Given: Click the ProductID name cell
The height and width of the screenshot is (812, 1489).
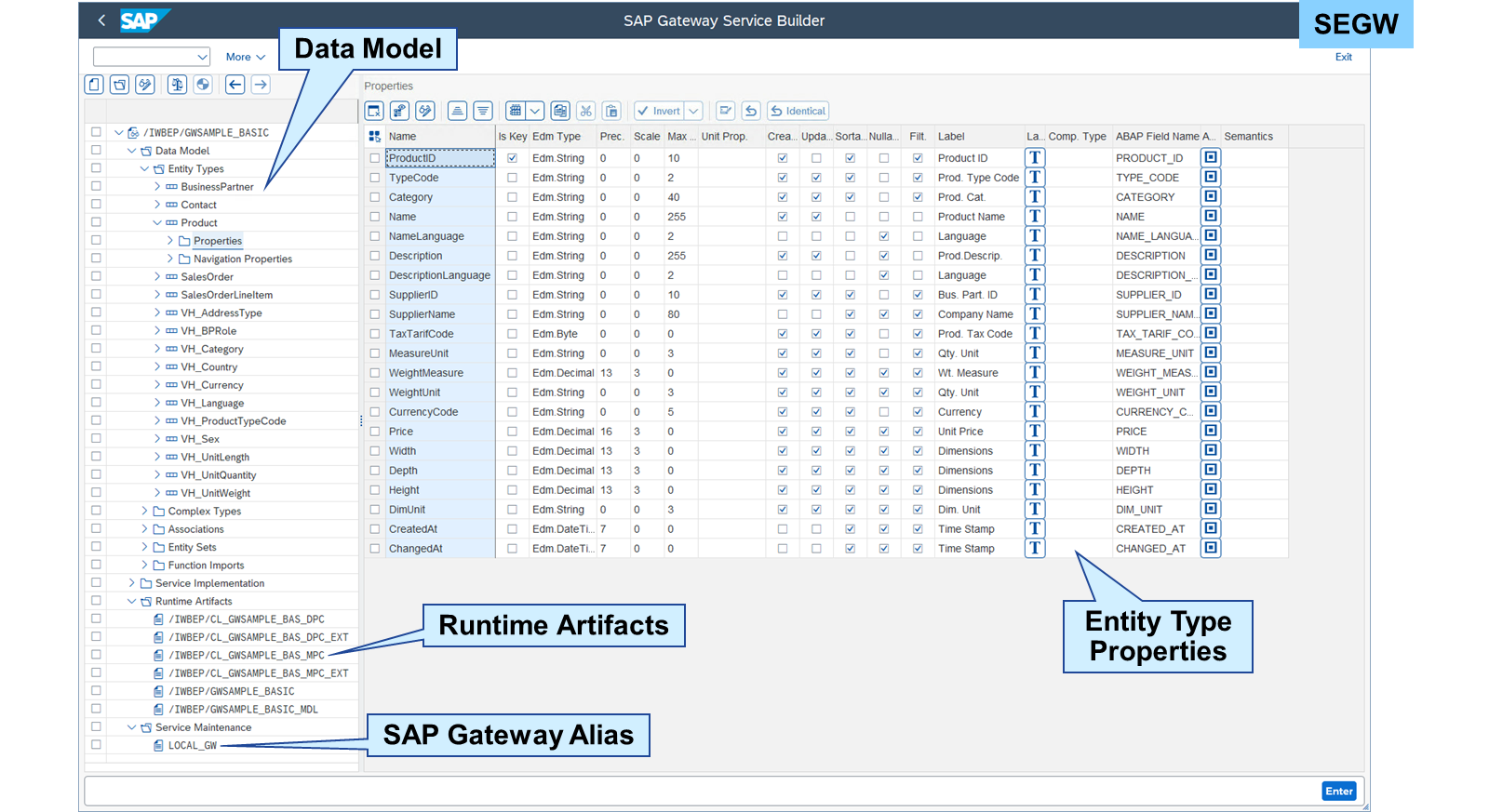Looking at the screenshot, I should pos(440,158).
